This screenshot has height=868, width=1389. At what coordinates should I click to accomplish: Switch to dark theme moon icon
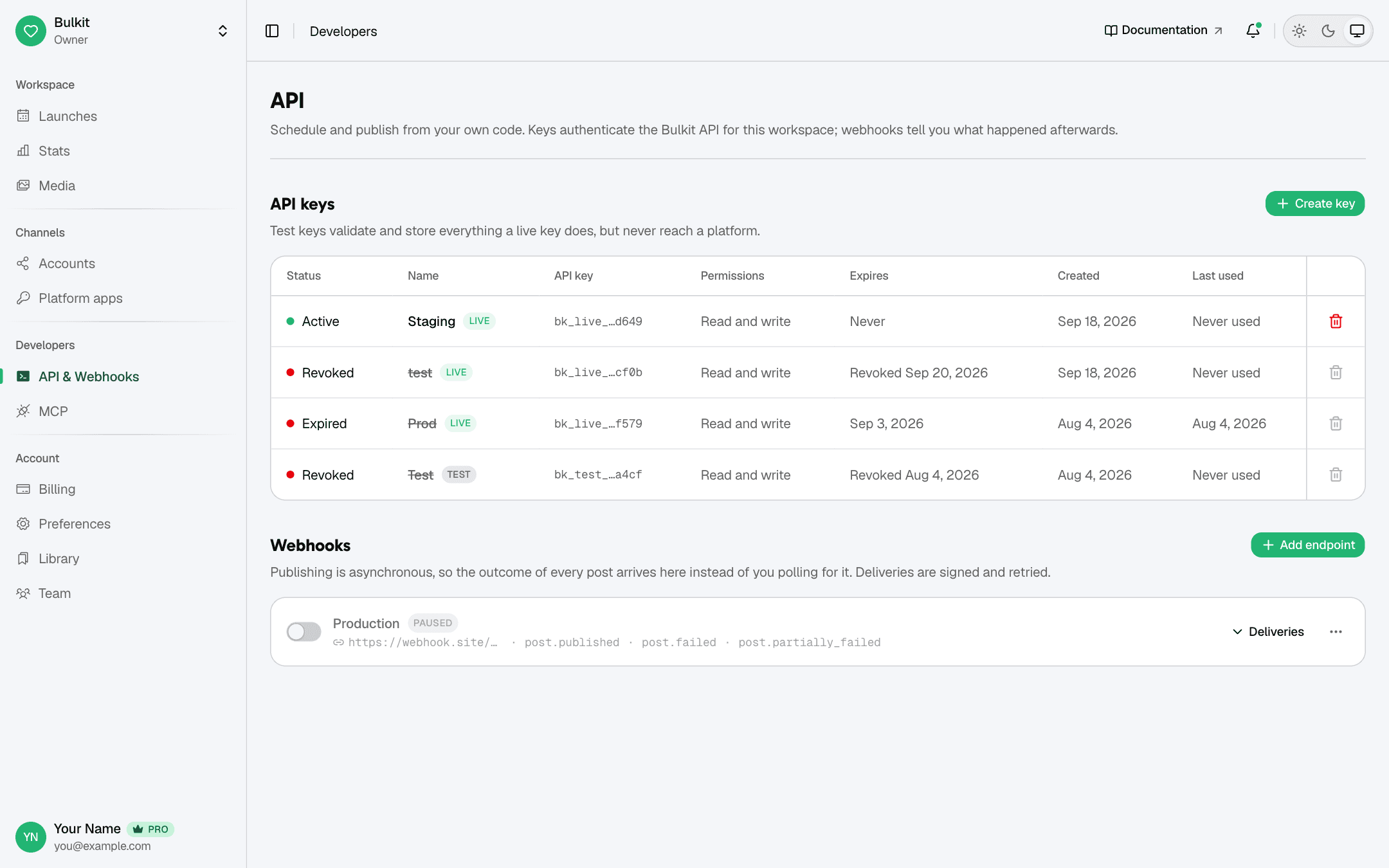[x=1328, y=31]
